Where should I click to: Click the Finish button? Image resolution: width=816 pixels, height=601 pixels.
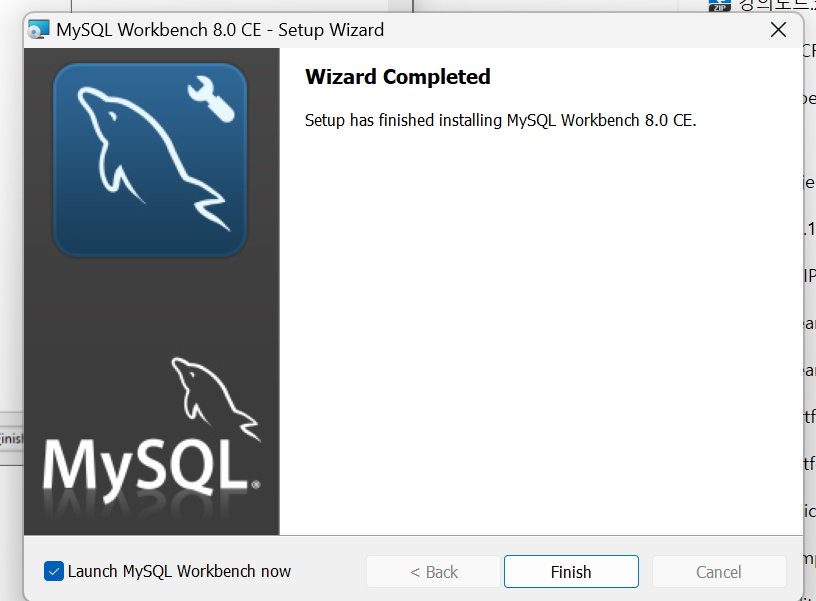tap(571, 571)
